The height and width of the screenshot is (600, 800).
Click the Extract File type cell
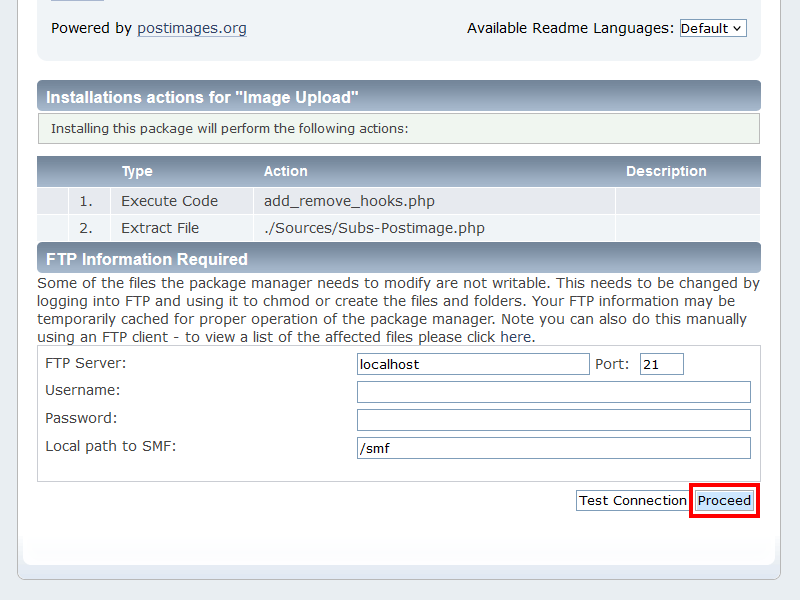(160, 228)
